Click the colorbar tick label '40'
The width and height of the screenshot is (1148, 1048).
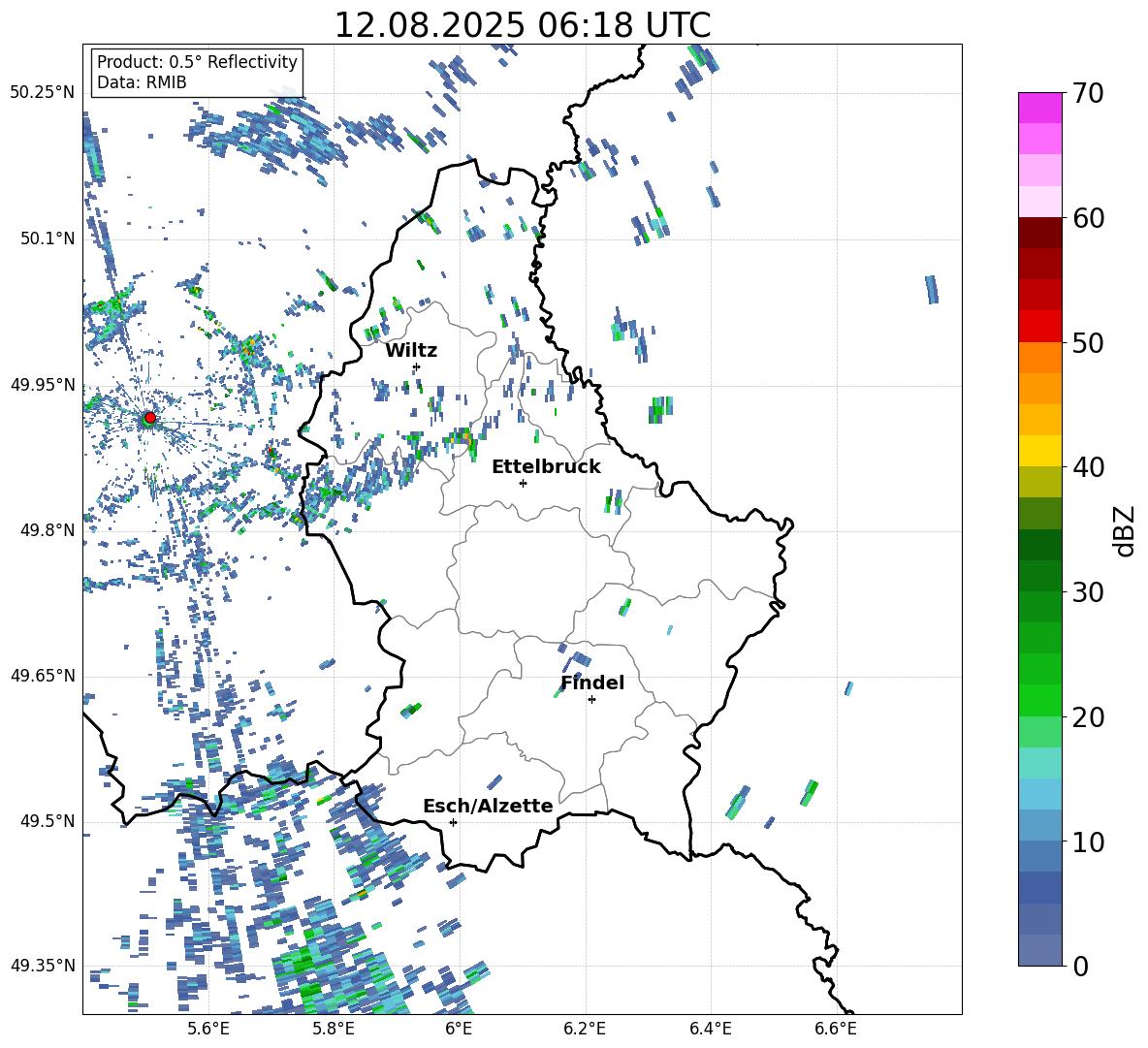(x=1089, y=467)
